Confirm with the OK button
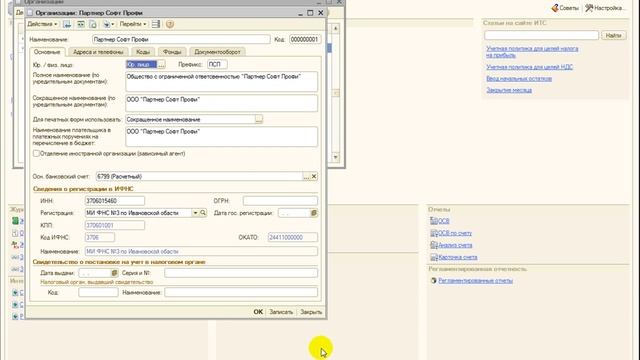Viewport: 640px width, 360px height. 258,312
